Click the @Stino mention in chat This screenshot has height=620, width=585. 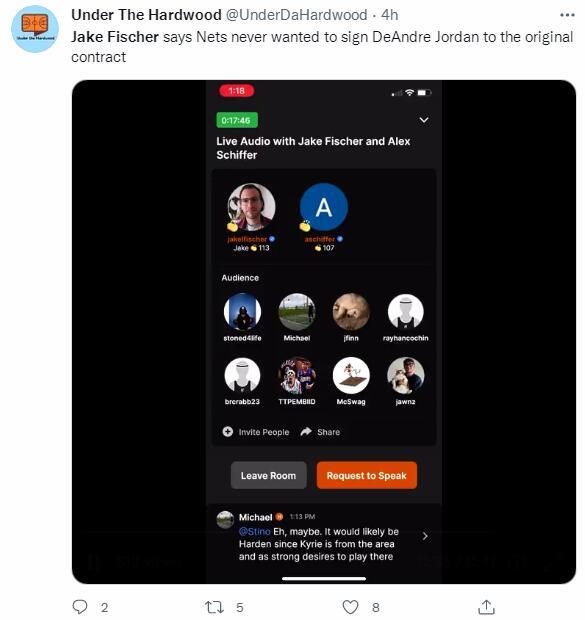(x=254, y=531)
